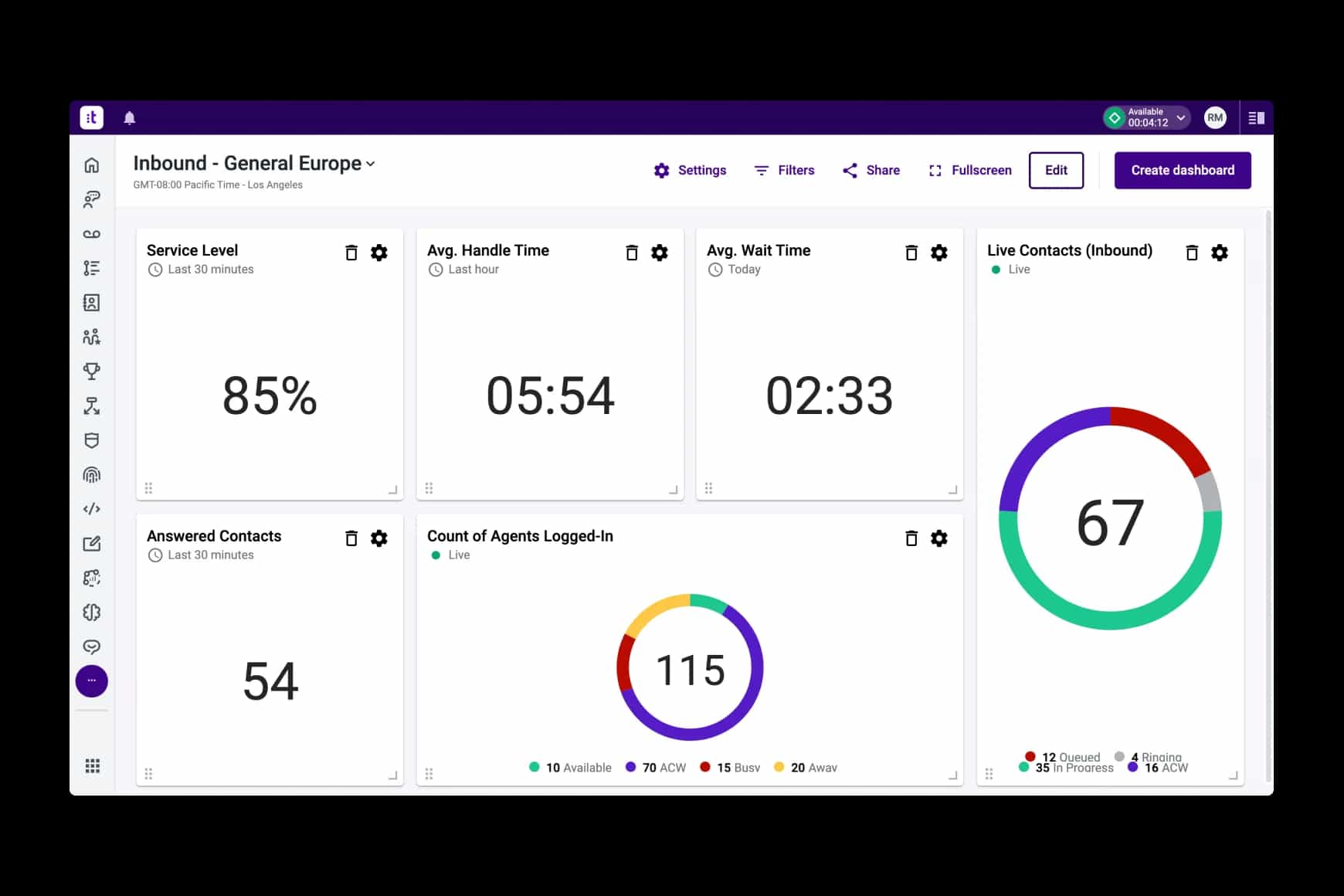Viewport: 1344px width, 896px height.
Task: Open the Share option
Action: [x=871, y=171]
